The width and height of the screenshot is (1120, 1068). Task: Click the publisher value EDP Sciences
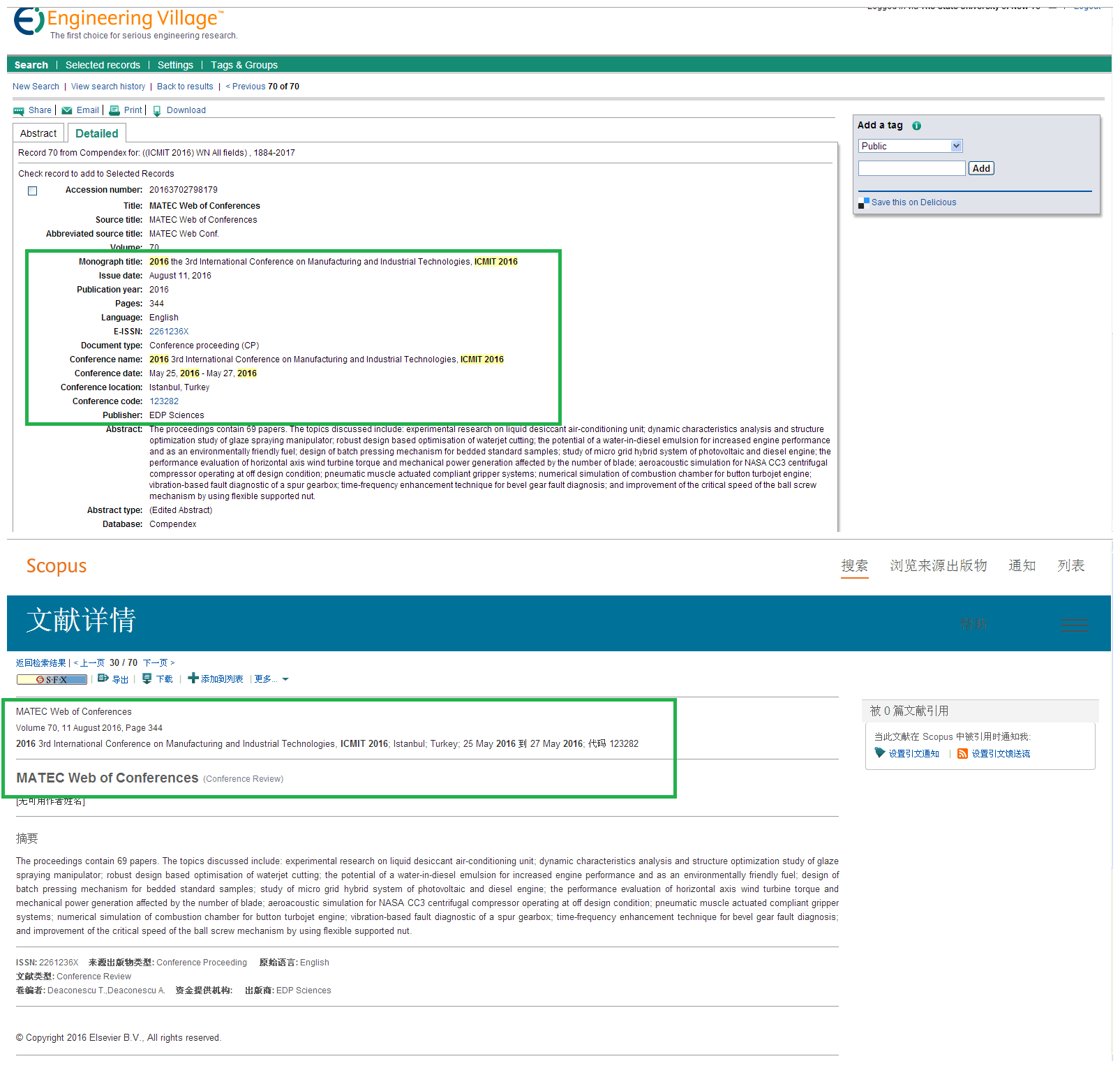(x=177, y=415)
